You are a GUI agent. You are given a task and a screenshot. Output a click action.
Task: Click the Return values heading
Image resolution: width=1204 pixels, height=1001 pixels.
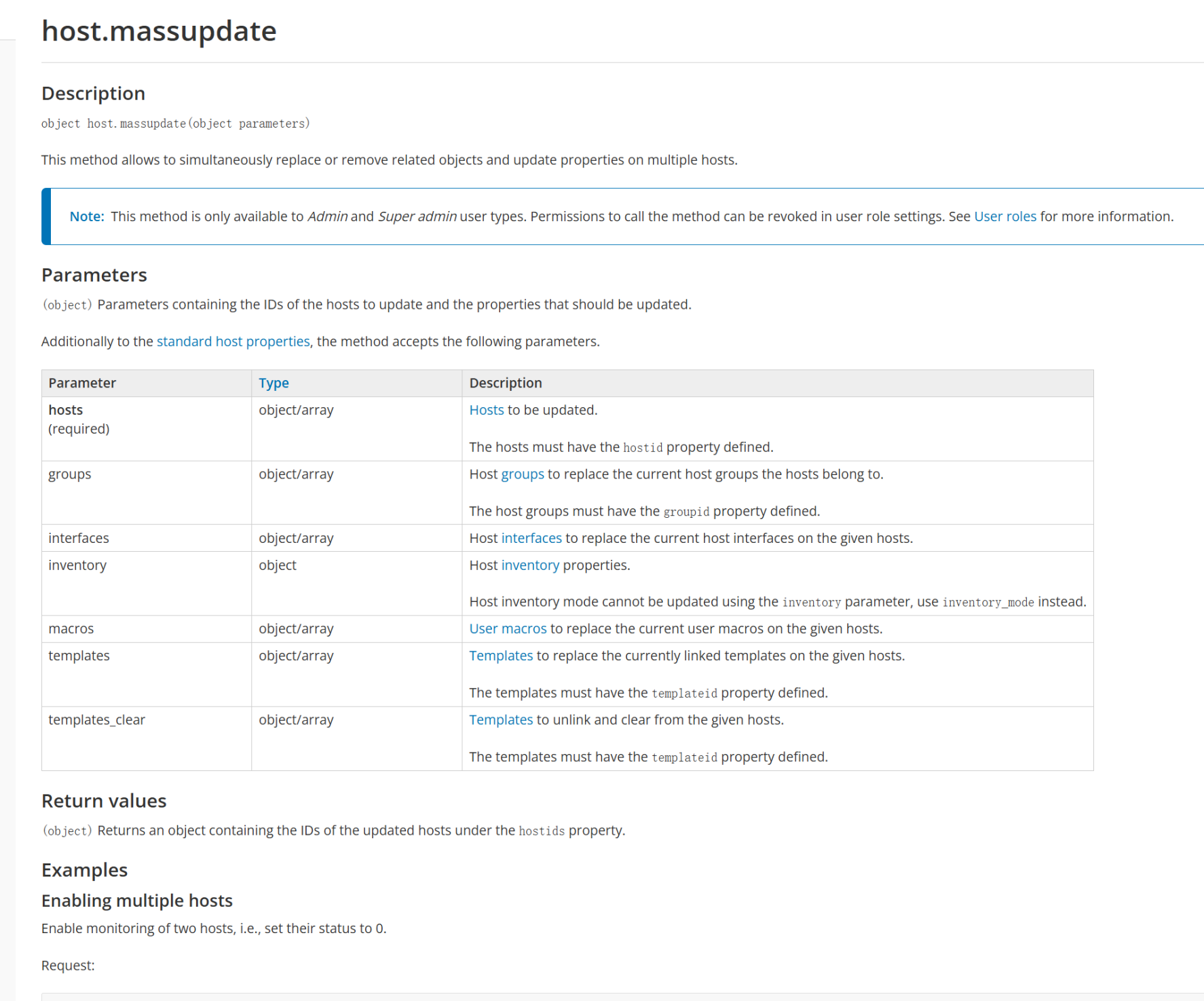click(x=103, y=801)
